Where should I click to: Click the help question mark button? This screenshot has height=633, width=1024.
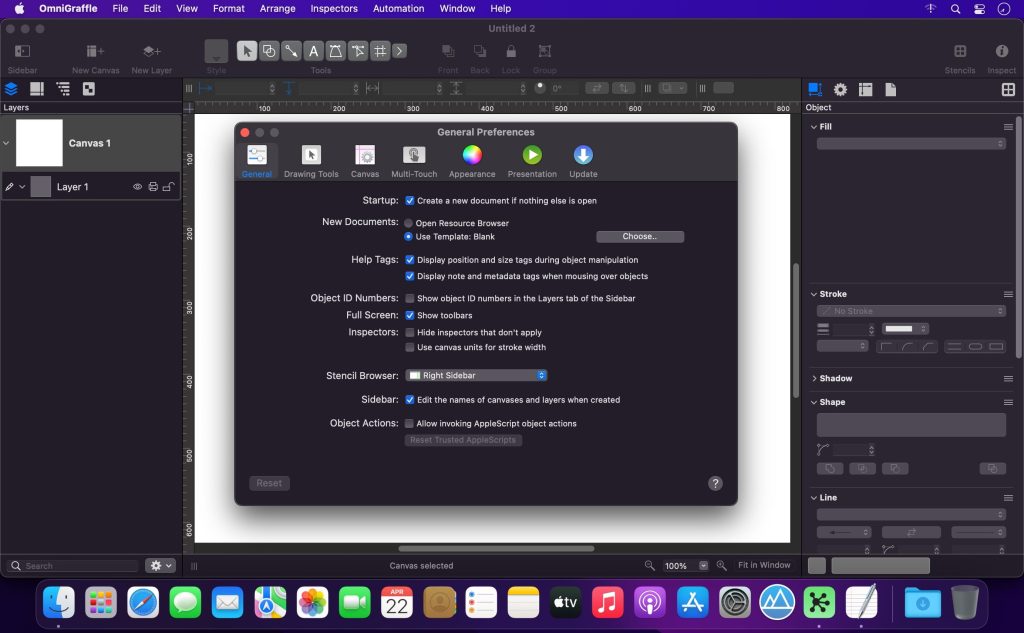(x=715, y=483)
